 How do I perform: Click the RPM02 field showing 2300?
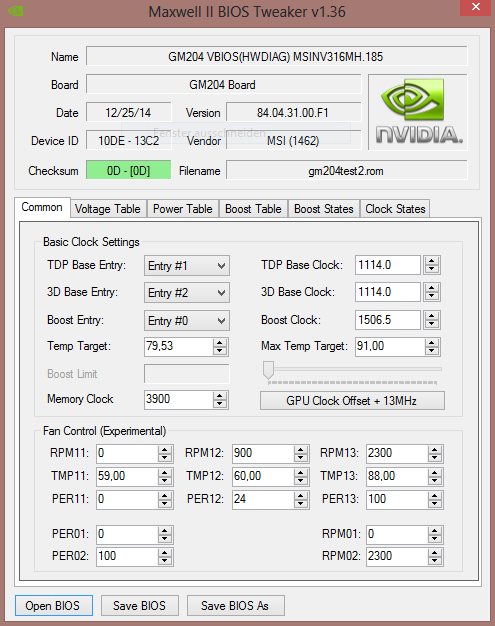(x=397, y=556)
